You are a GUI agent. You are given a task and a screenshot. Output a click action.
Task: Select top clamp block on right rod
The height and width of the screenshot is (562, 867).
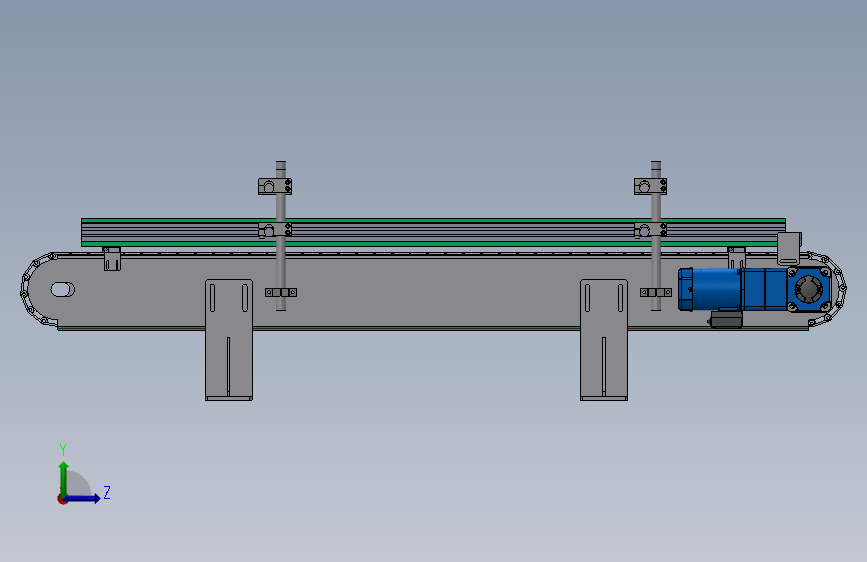[650, 186]
